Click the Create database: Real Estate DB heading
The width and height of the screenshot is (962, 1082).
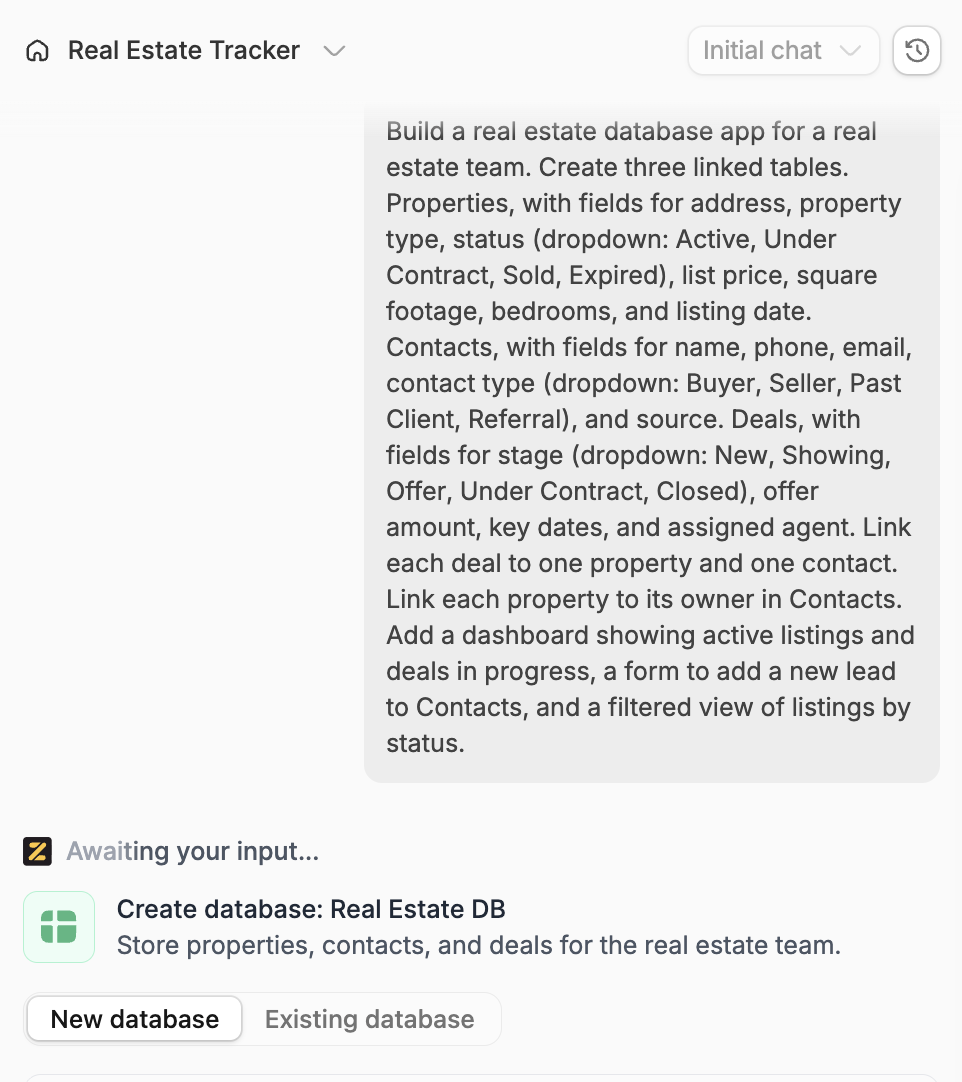pyautogui.click(x=311, y=909)
